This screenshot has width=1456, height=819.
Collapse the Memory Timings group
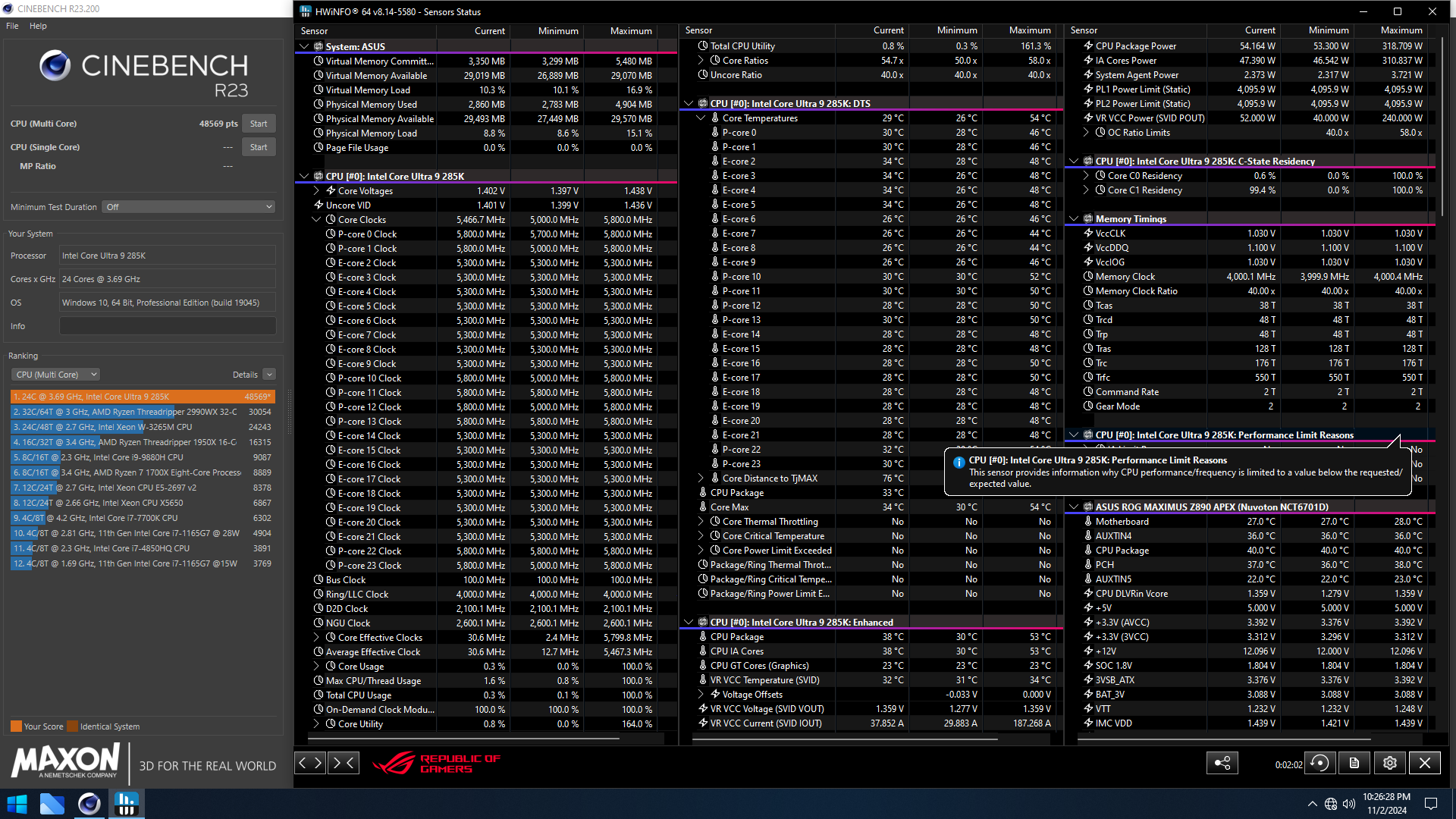pos(1074,219)
